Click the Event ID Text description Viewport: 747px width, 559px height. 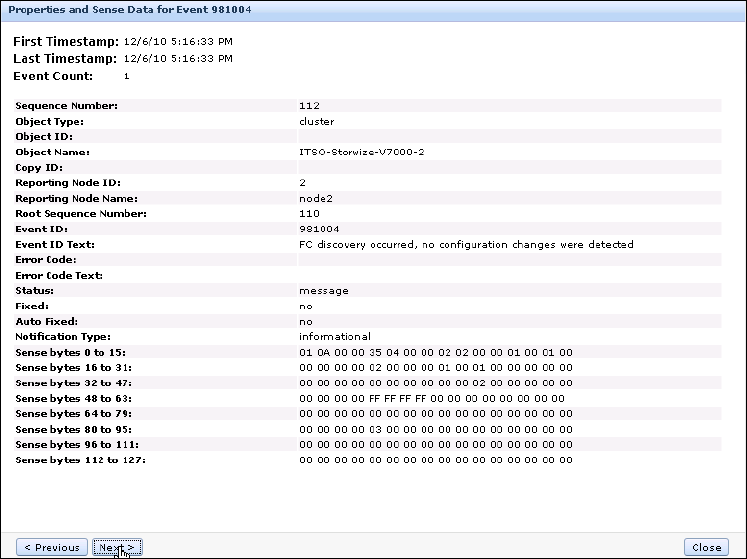click(465, 244)
